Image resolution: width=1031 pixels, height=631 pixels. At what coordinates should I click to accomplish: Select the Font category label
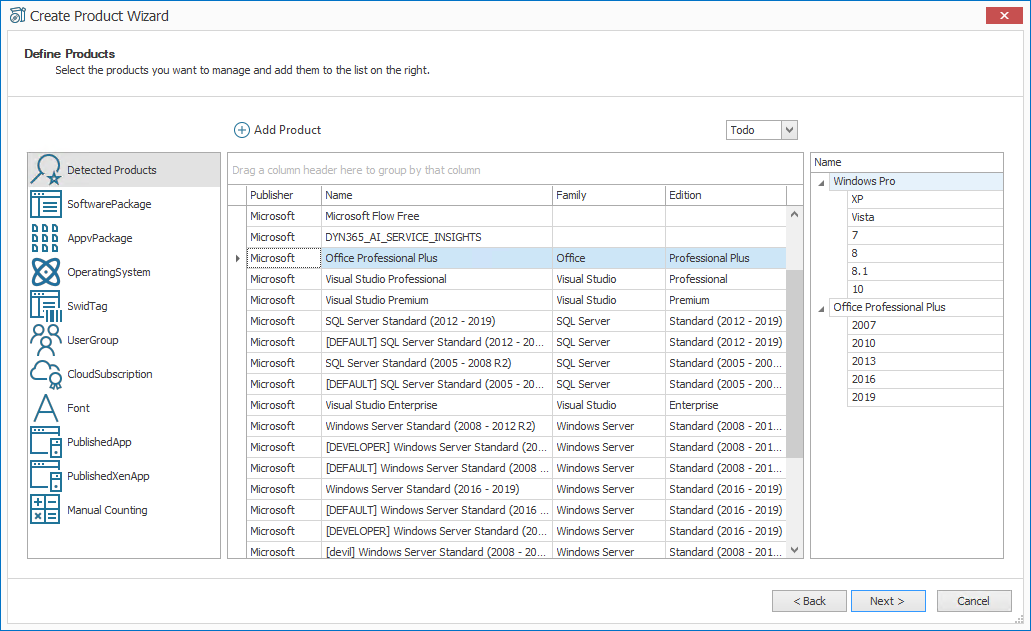78,408
